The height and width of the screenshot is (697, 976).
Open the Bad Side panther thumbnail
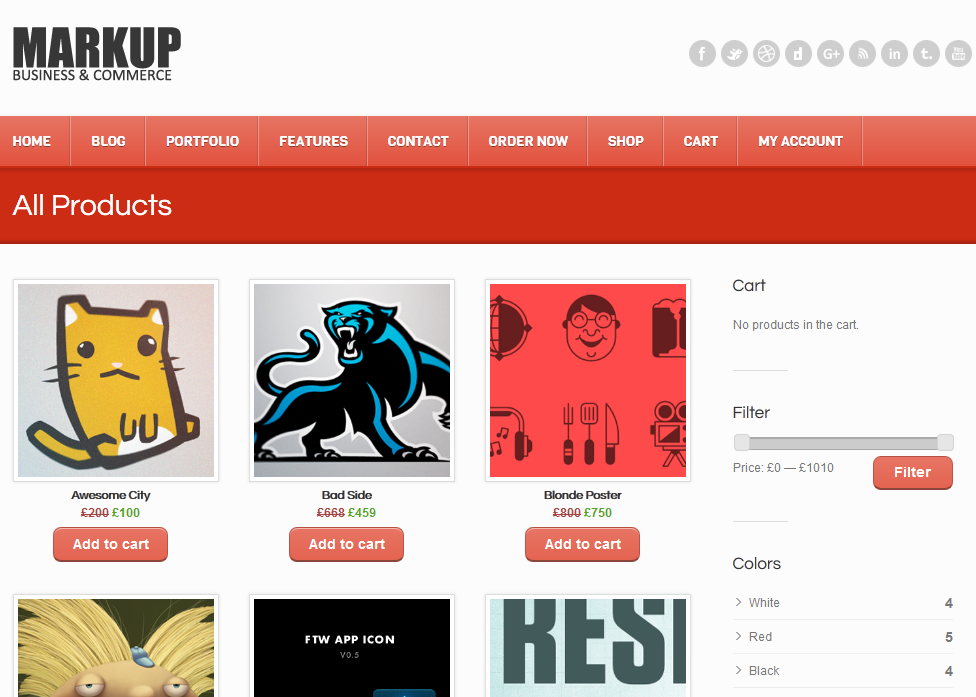352,380
